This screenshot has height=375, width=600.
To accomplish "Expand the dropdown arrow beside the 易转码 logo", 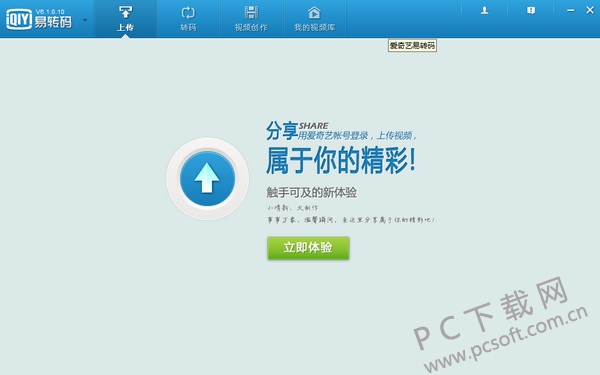I will point(85,20).
